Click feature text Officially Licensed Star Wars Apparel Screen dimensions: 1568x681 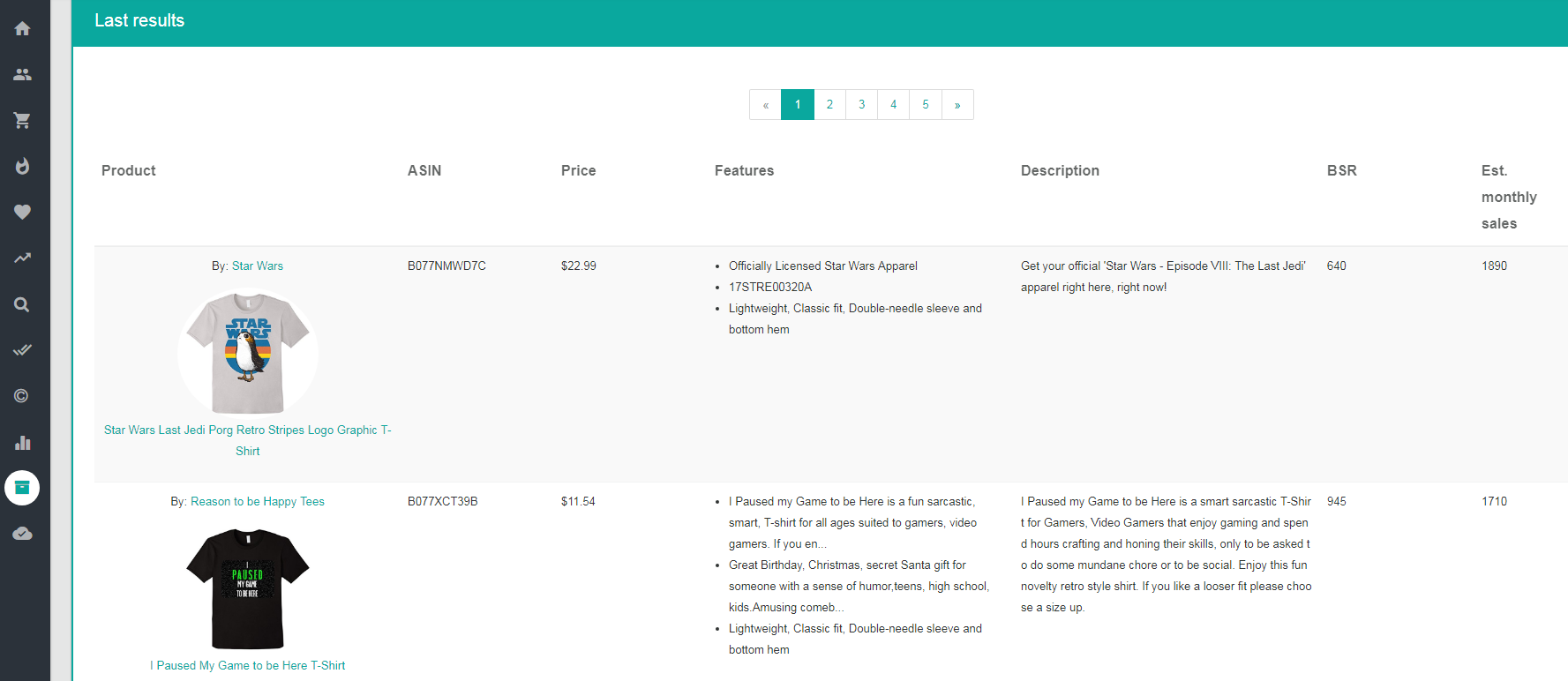click(823, 266)
